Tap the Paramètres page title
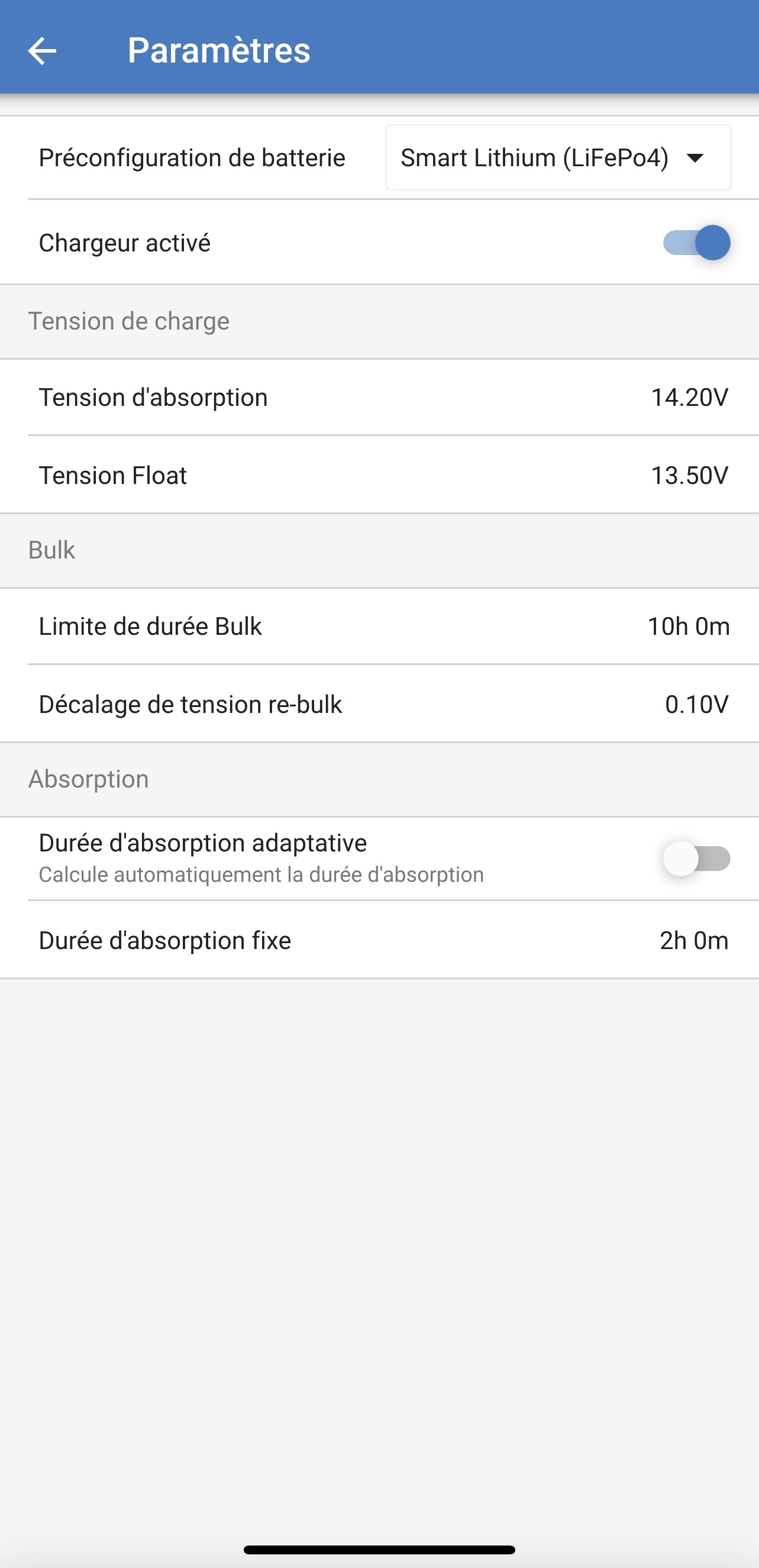 coord(218,50)
